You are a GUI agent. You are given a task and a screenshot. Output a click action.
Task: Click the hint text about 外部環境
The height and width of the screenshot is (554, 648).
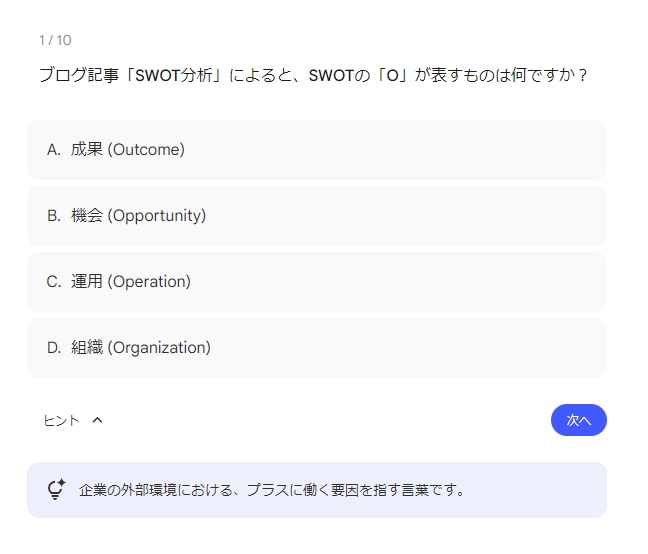[x=271, y=490]
